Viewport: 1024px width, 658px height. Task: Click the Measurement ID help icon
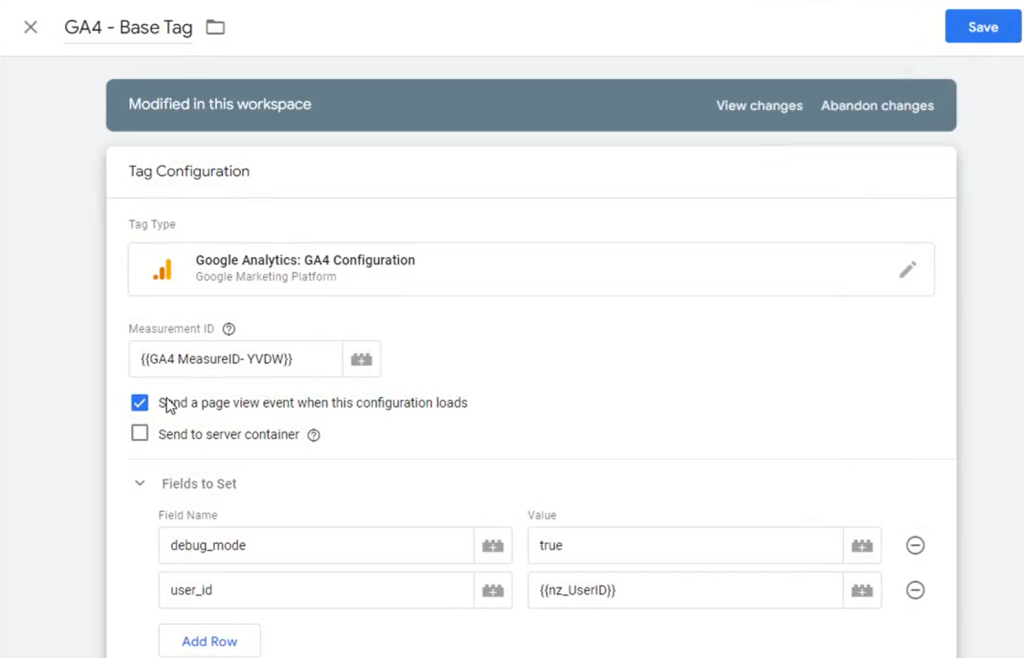point(229,328)
